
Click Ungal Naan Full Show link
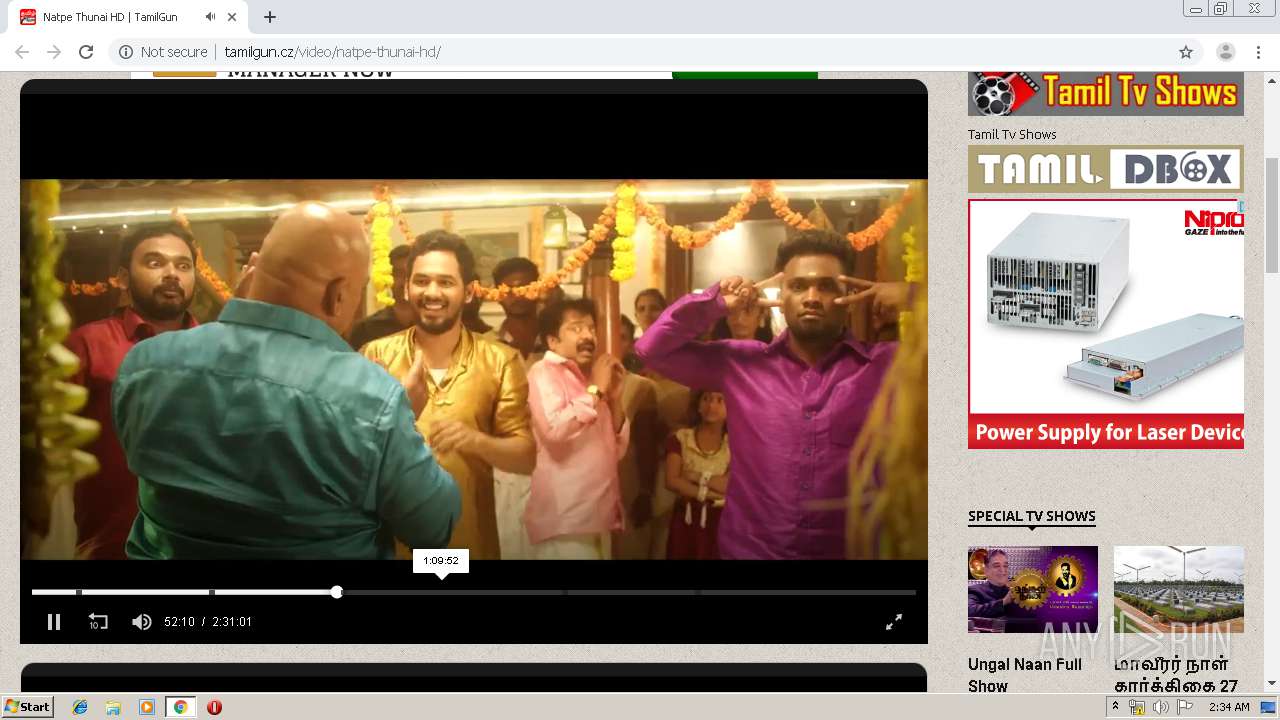[1025, 675]
